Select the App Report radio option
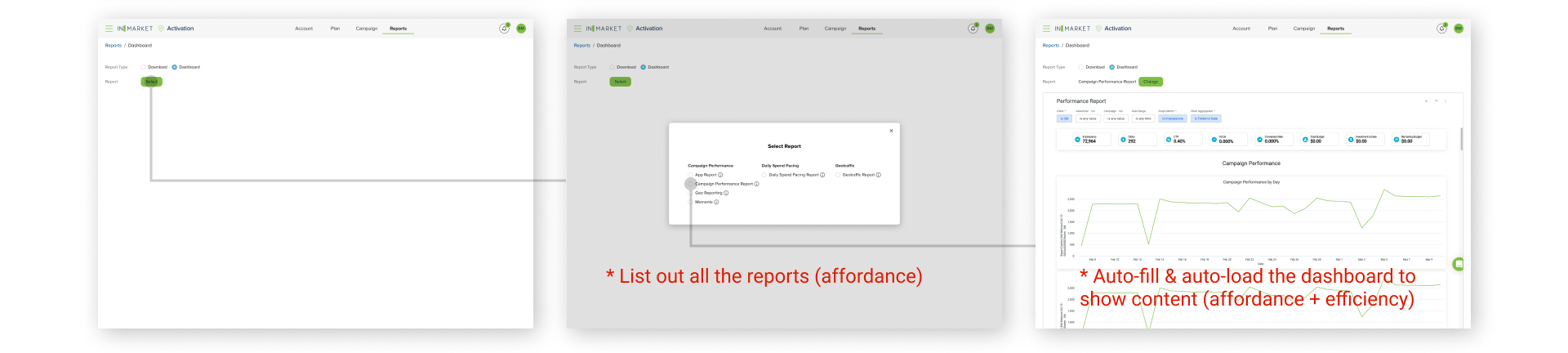 pyautogui.click(x=691, y=175)
